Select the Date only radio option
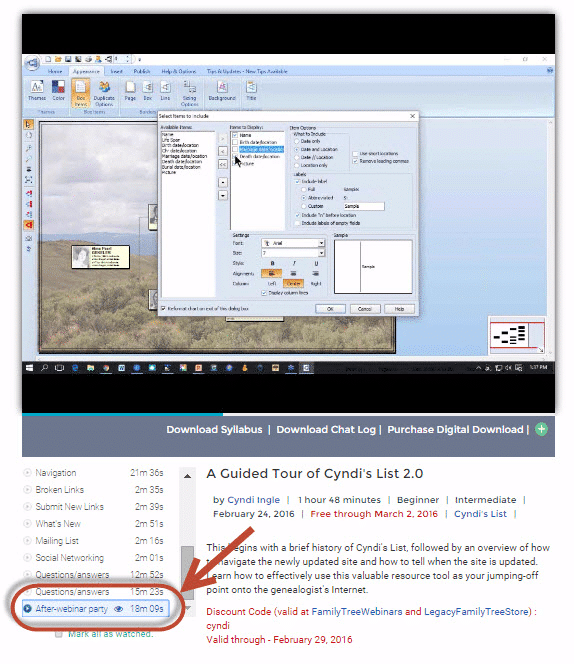Viewport: 574px width, 664px height. tap(297, 141)
